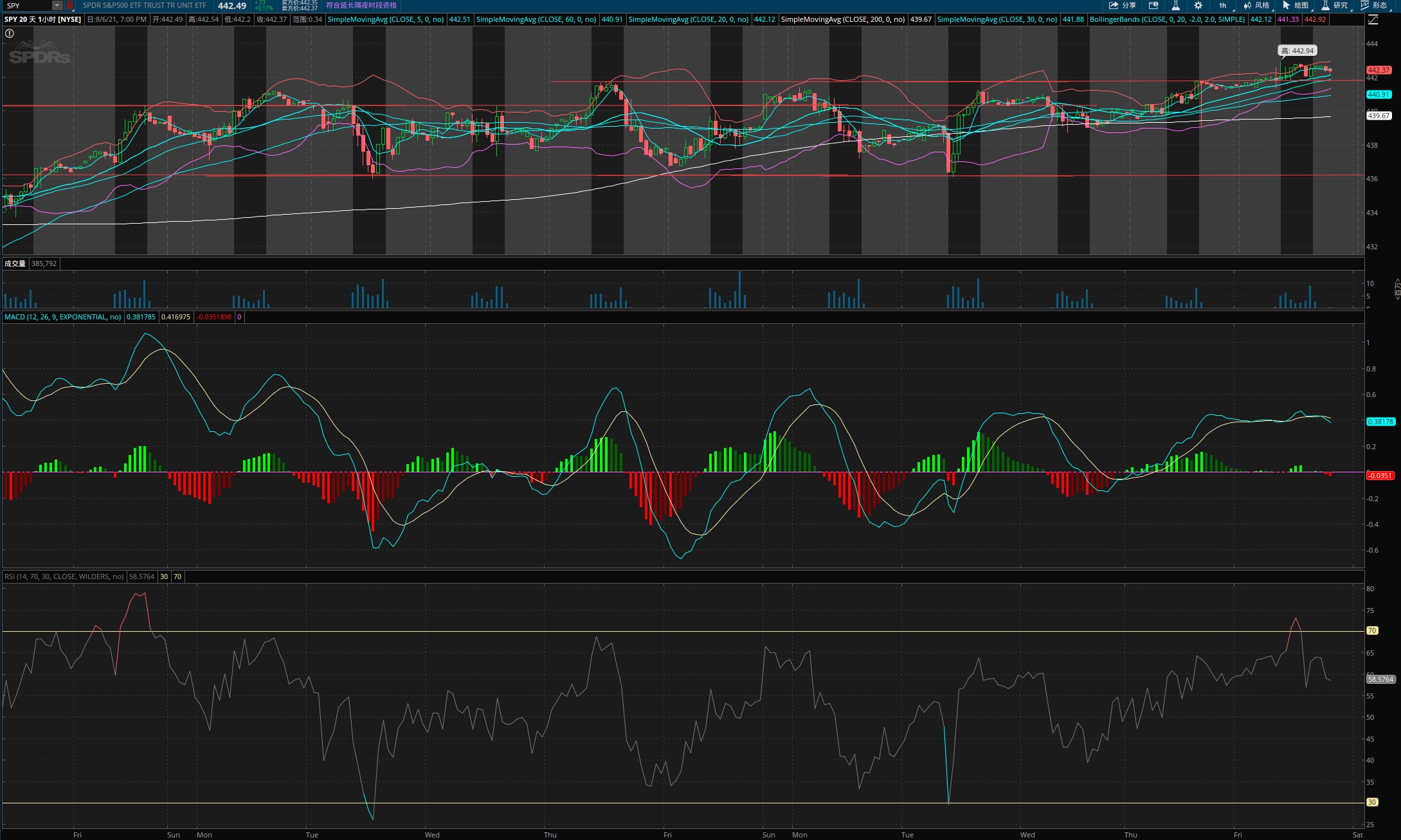Click the pointer drawing tool icon

tap(1286, 5)
